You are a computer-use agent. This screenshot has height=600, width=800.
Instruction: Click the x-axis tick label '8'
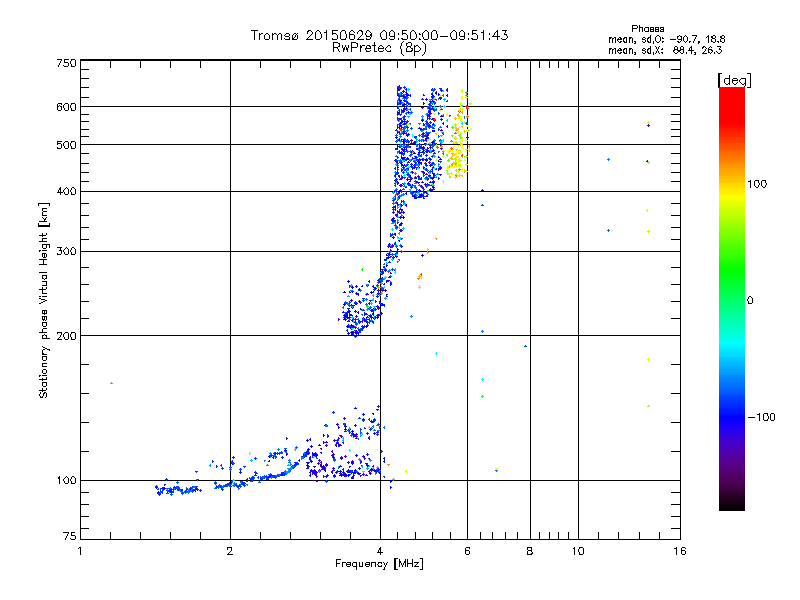pyautogui.click(x=530, y=551)
